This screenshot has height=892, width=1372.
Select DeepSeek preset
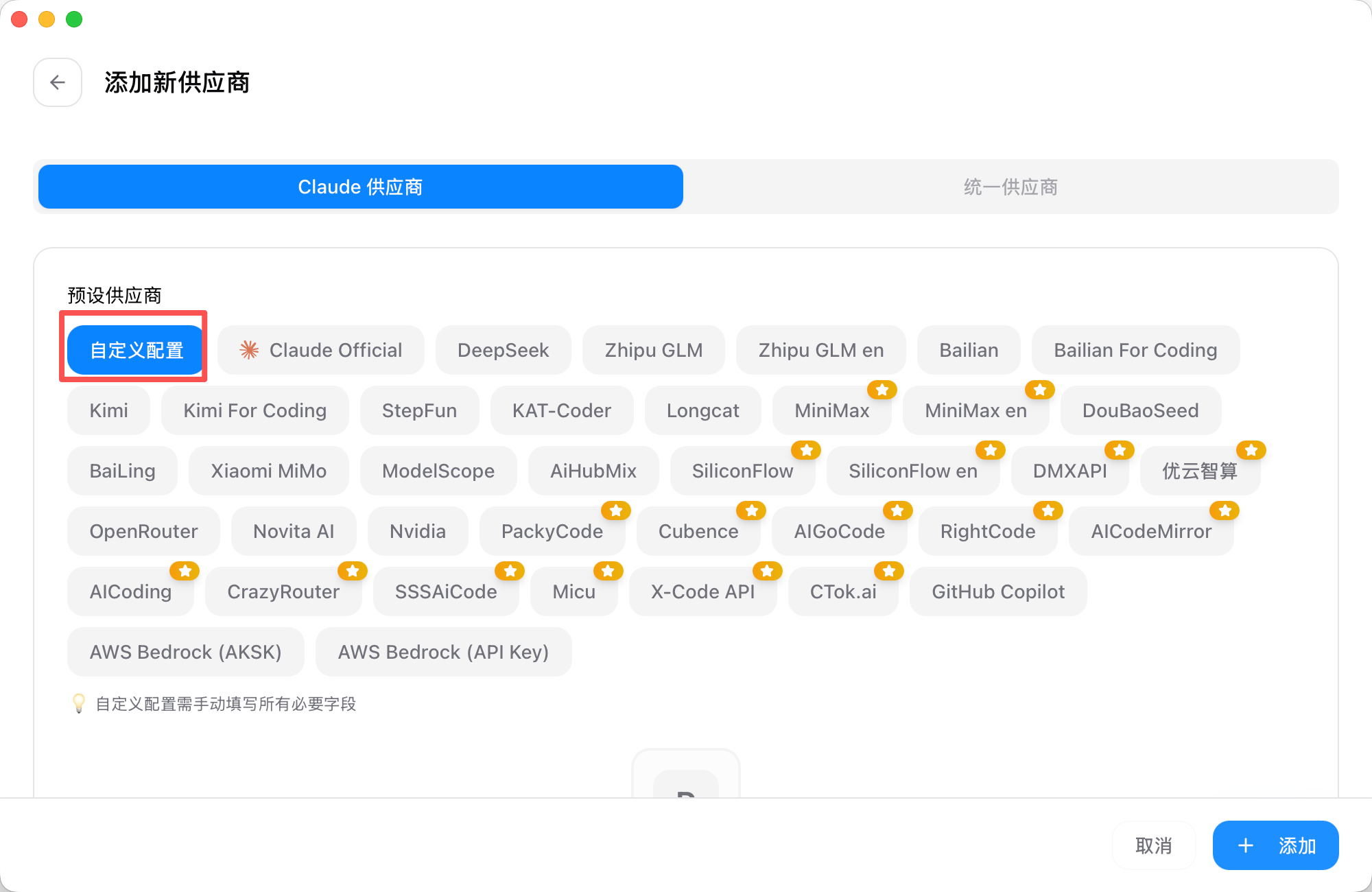[504, 350]
